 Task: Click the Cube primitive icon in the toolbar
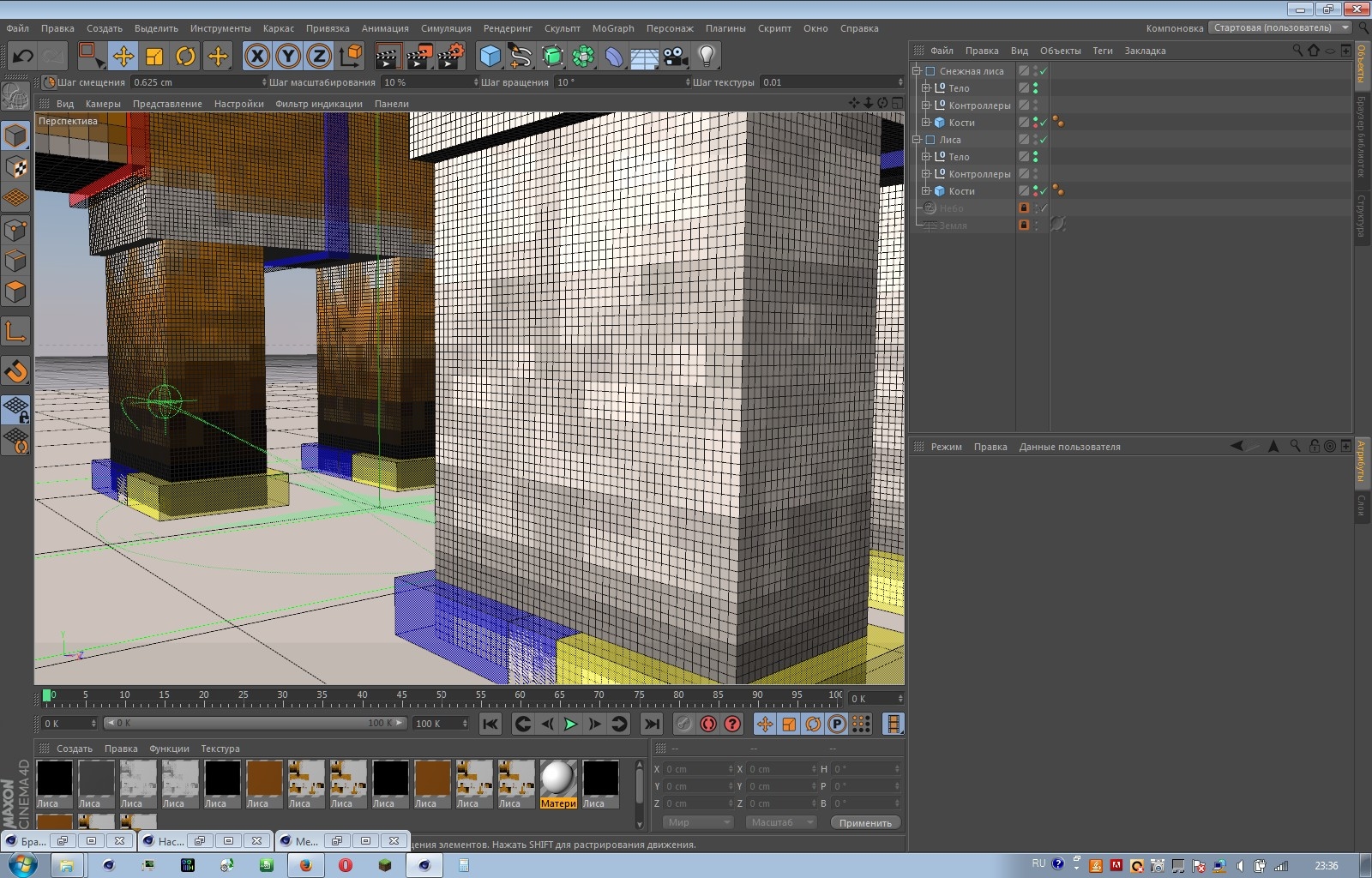[490, 56]
